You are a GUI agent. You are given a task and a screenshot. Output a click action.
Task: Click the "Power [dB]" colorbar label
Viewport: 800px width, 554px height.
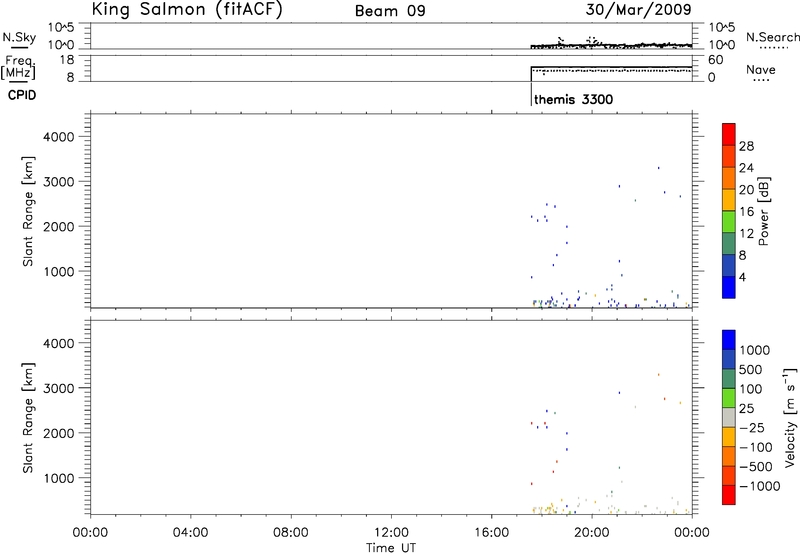click(x=764, y=211)
